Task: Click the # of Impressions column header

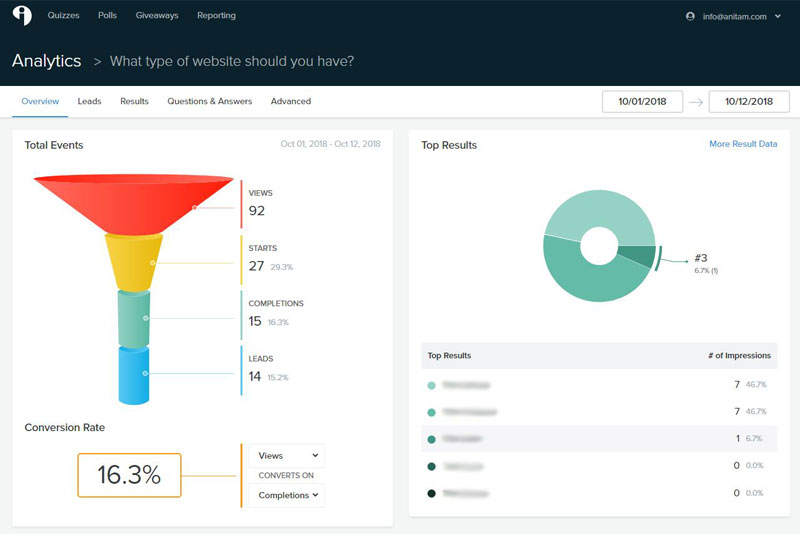Action: (739, 355)
